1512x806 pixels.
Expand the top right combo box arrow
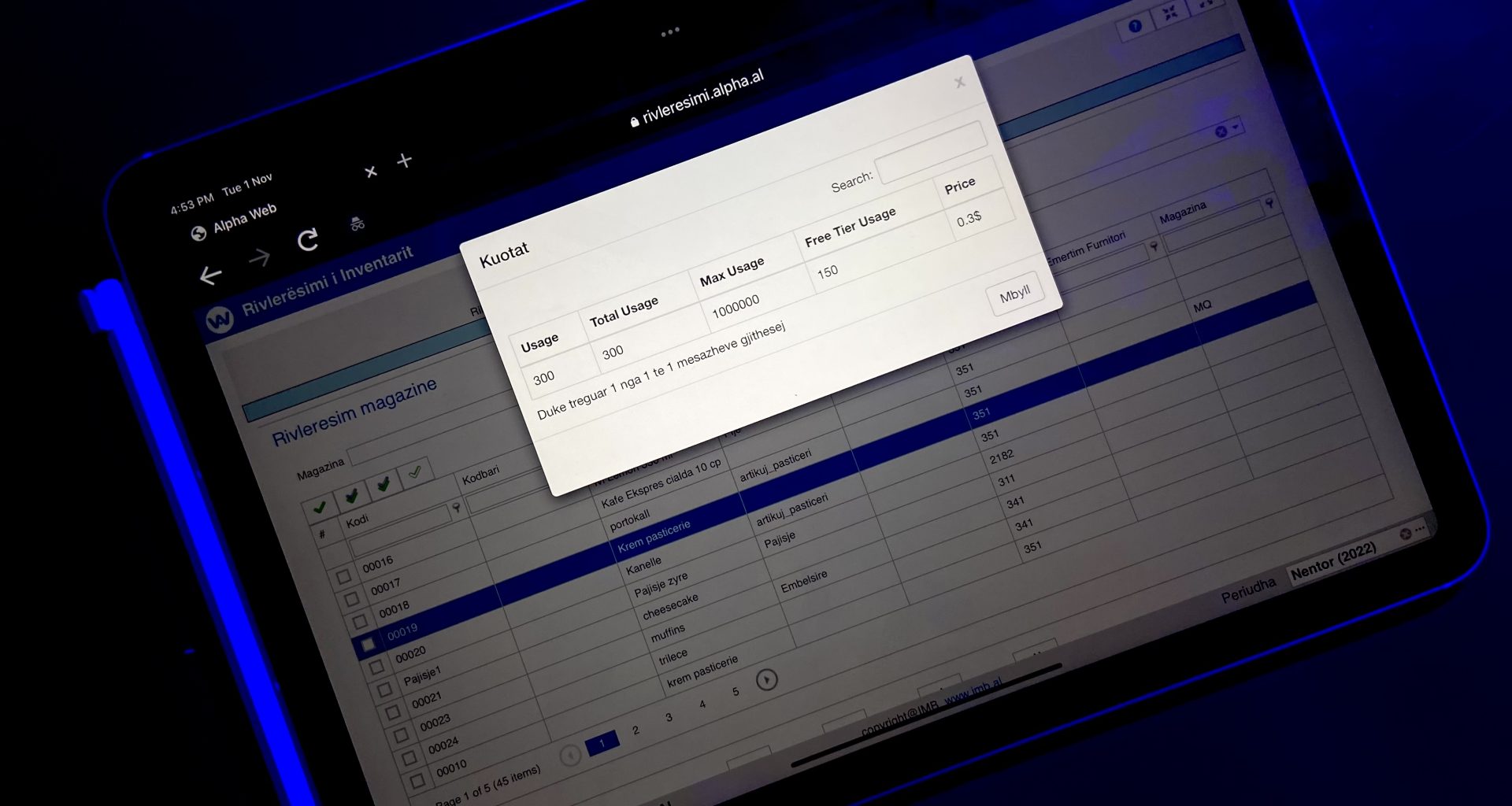point(1236,127)
